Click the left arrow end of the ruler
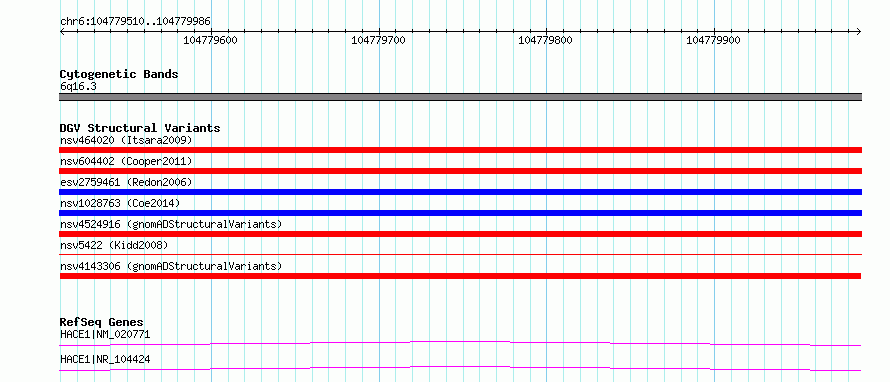890x382 pixels. tap(62, 32)
